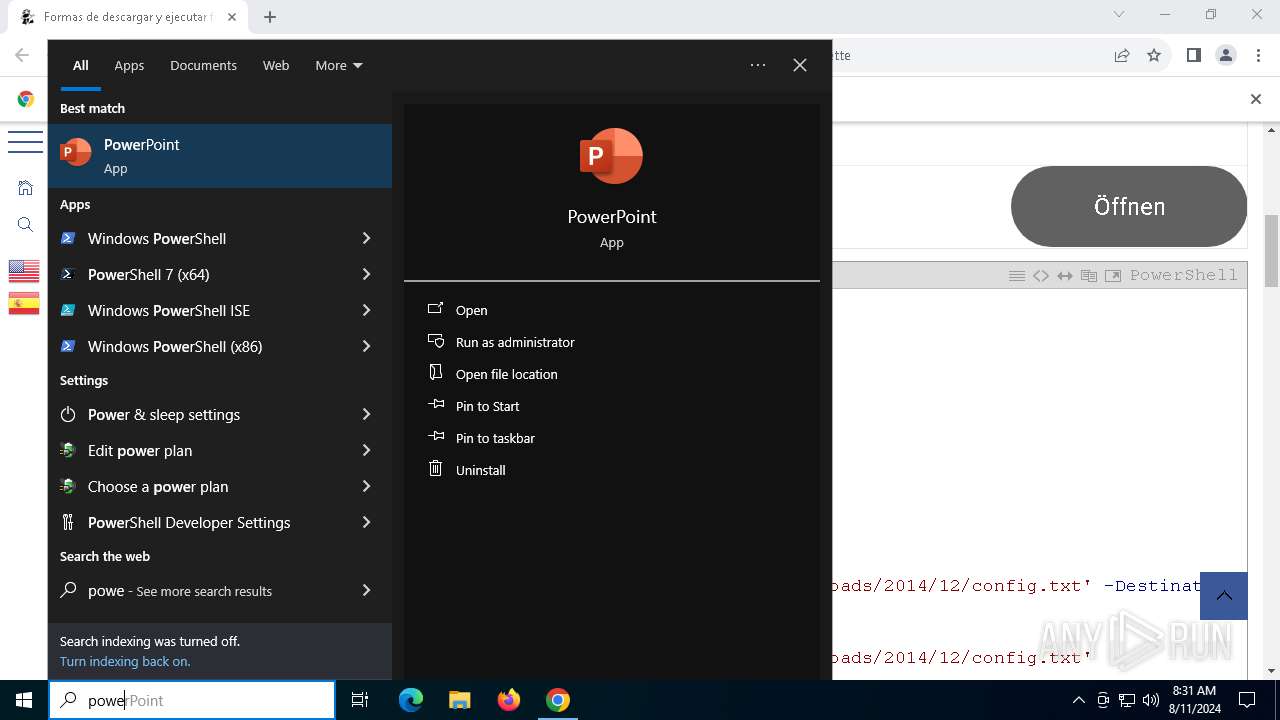Screen dimensions: 1280x720
Task: Click the volume tray icon
Action: click(1151, 700)
